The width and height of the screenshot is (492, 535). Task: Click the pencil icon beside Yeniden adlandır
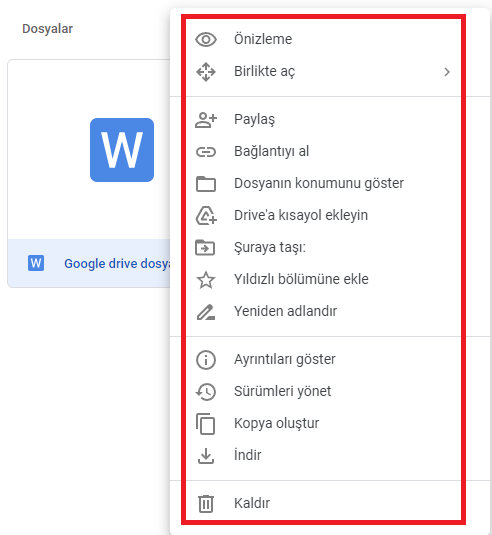(x=206, y=312)
